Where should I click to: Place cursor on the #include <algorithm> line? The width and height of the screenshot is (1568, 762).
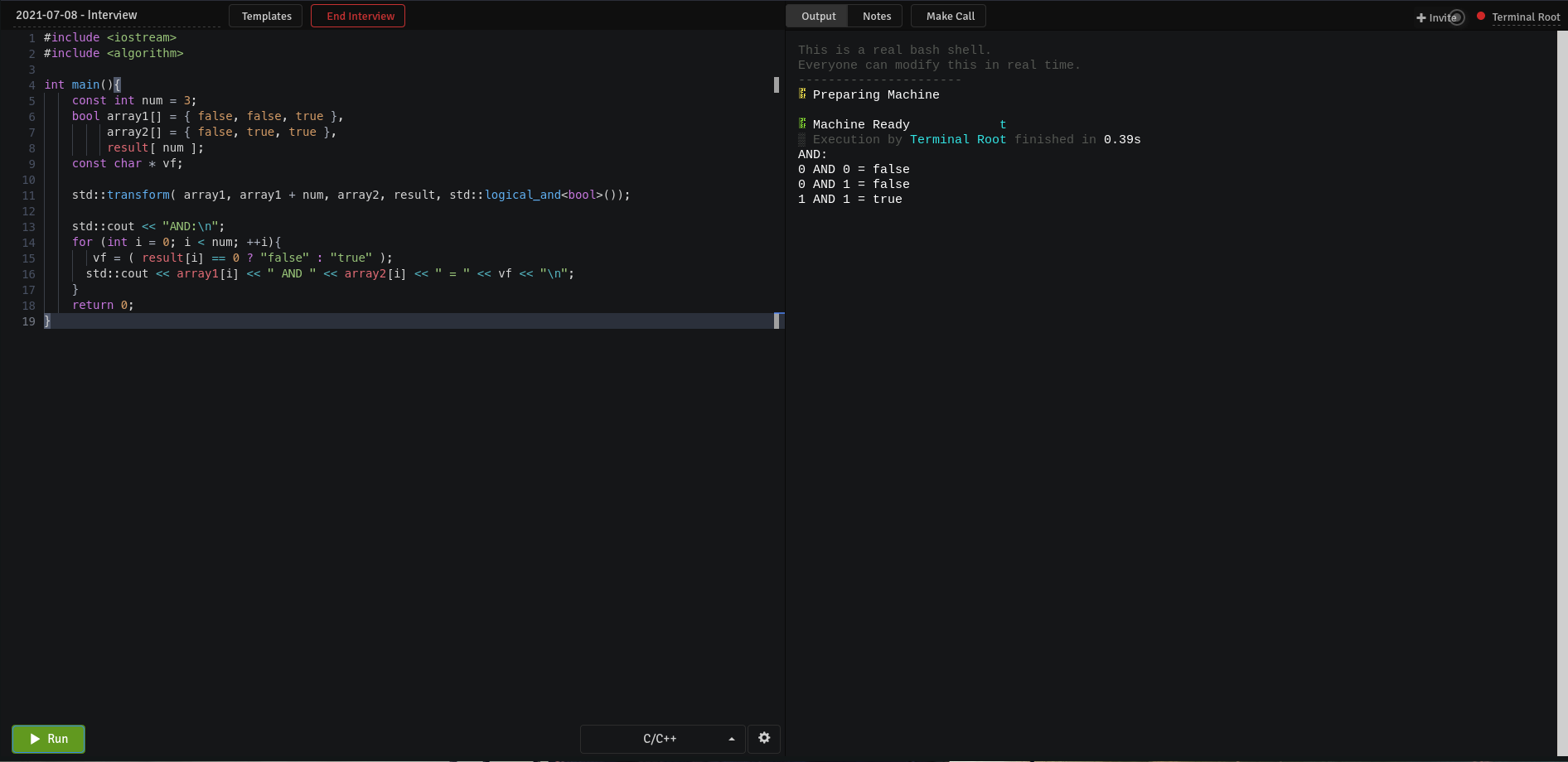tap(114, 53)
